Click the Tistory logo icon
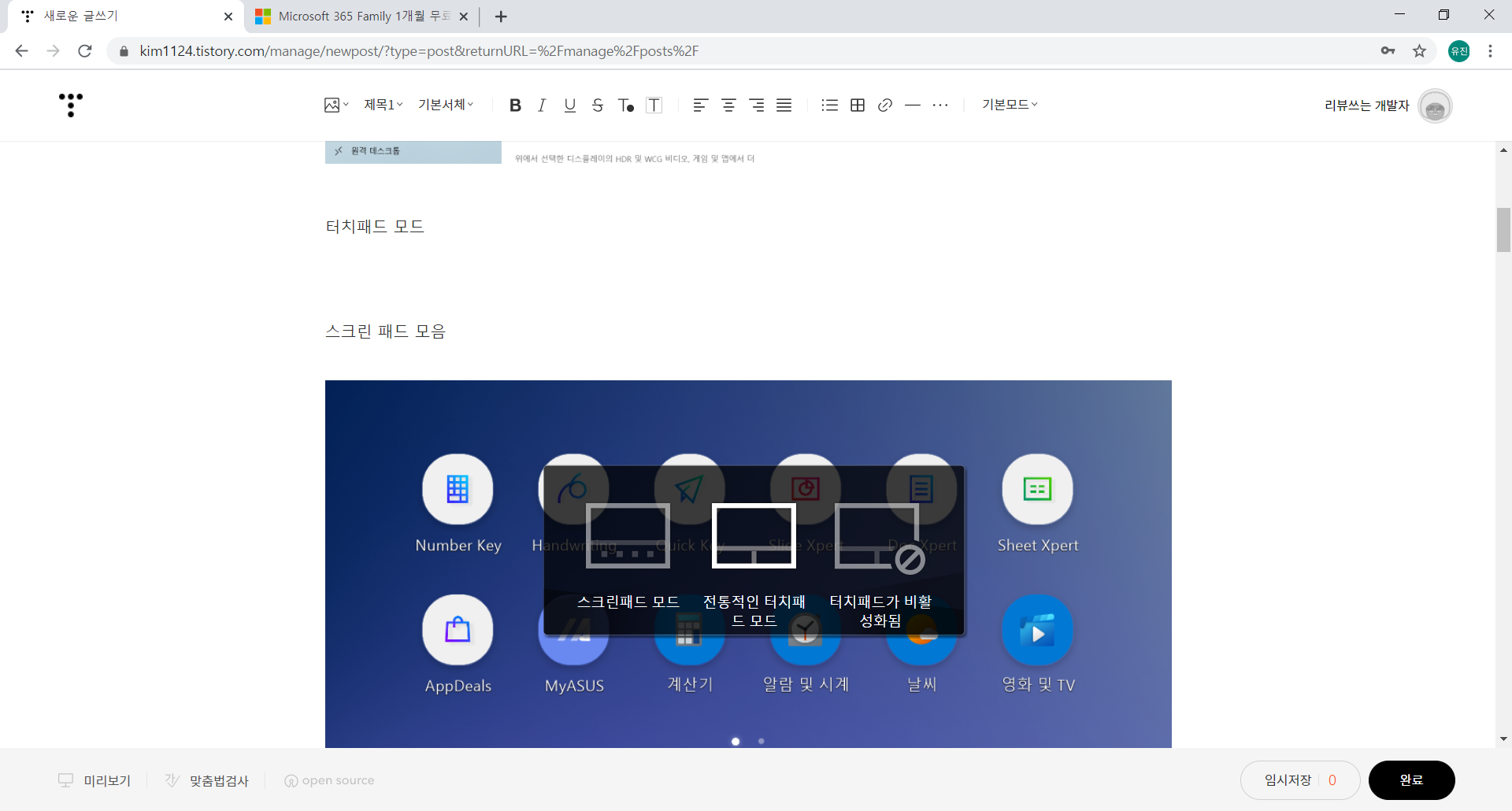This screenshot has height=811, width=1512. (x=71, y=105)
